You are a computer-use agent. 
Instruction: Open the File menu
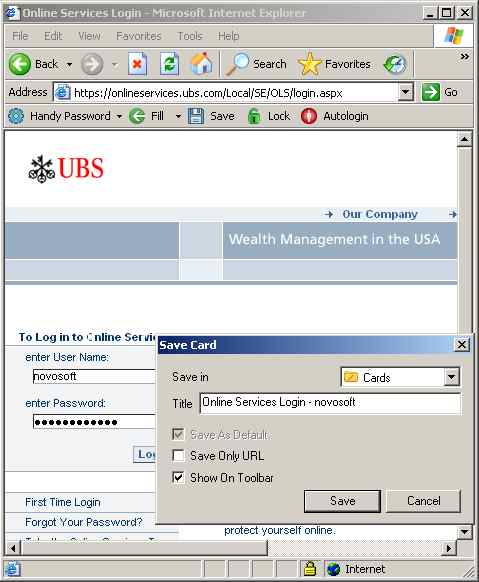(x=20, y=36)
